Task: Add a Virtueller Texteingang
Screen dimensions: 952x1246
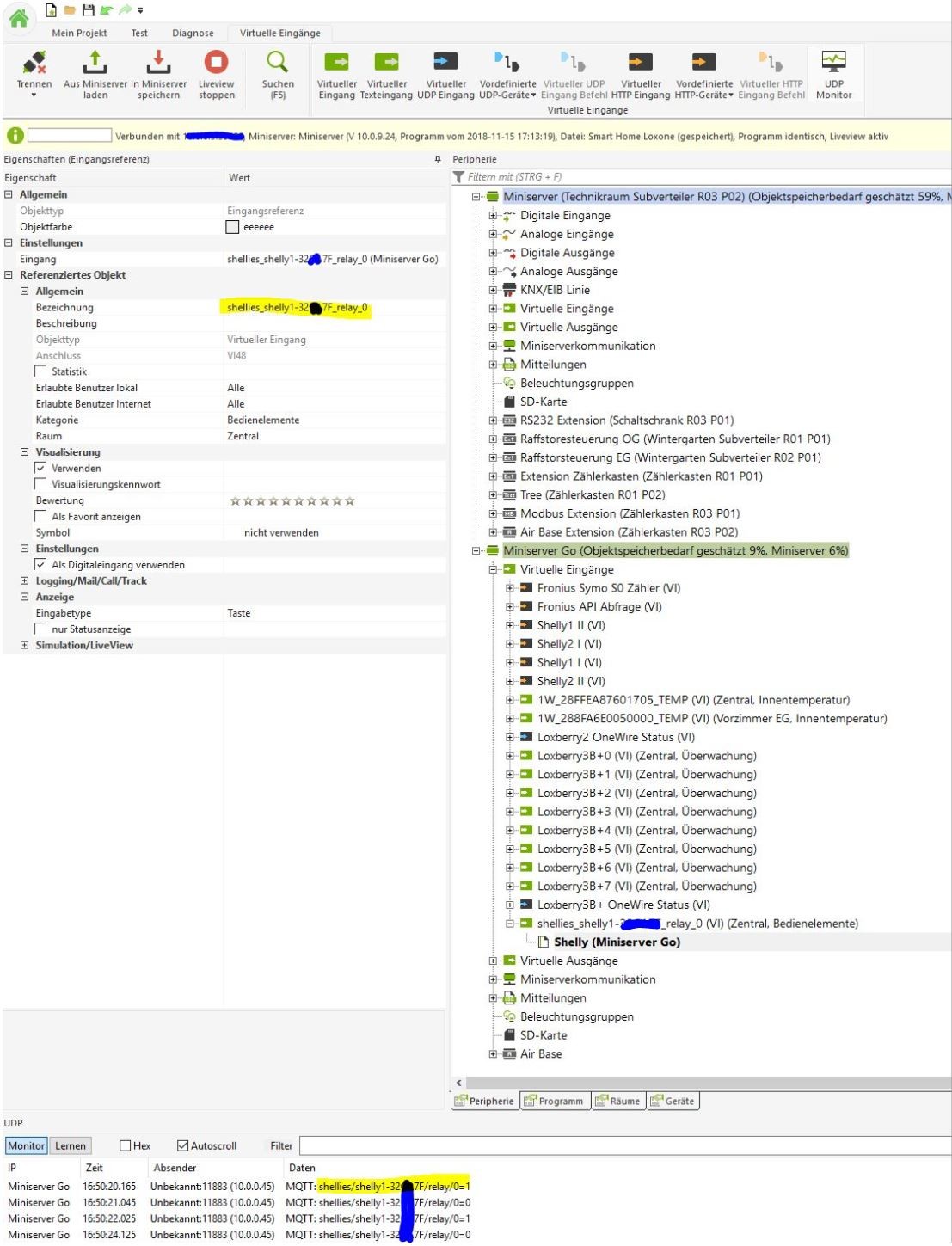Action: pyautogui.click(x=387, y=63)
